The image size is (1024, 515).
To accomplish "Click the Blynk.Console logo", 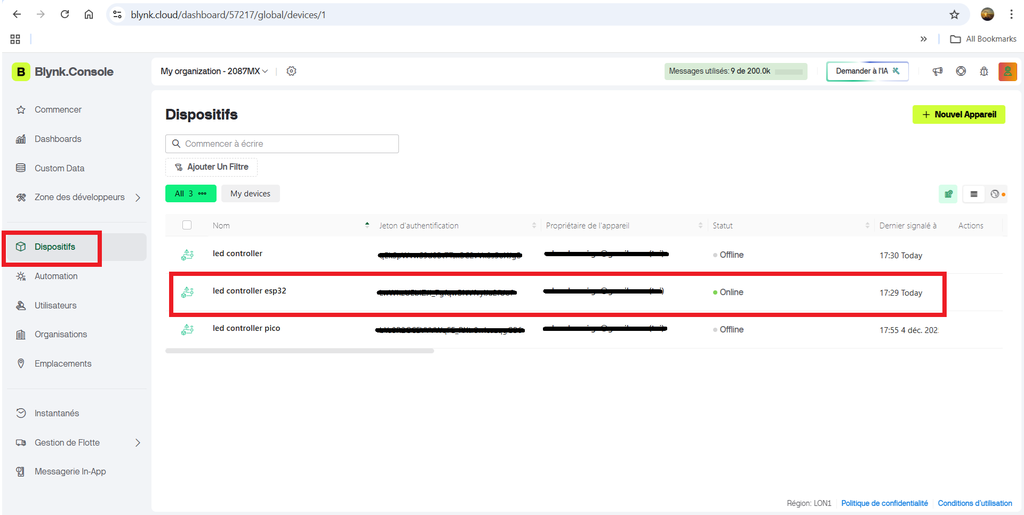I will coord(63,72).
